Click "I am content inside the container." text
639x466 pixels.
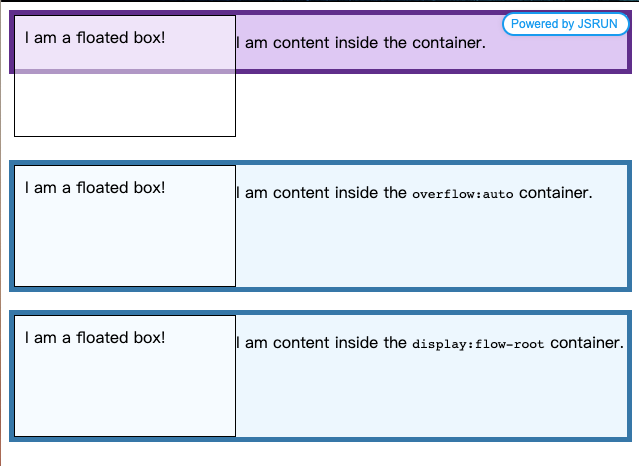point(360,43)
